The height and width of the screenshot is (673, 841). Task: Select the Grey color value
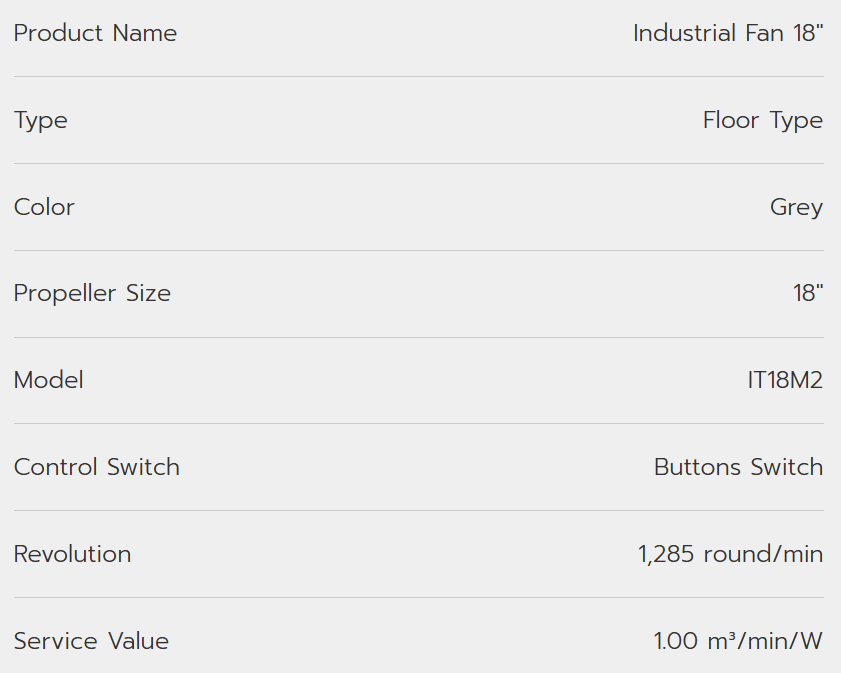click(796, 207)
